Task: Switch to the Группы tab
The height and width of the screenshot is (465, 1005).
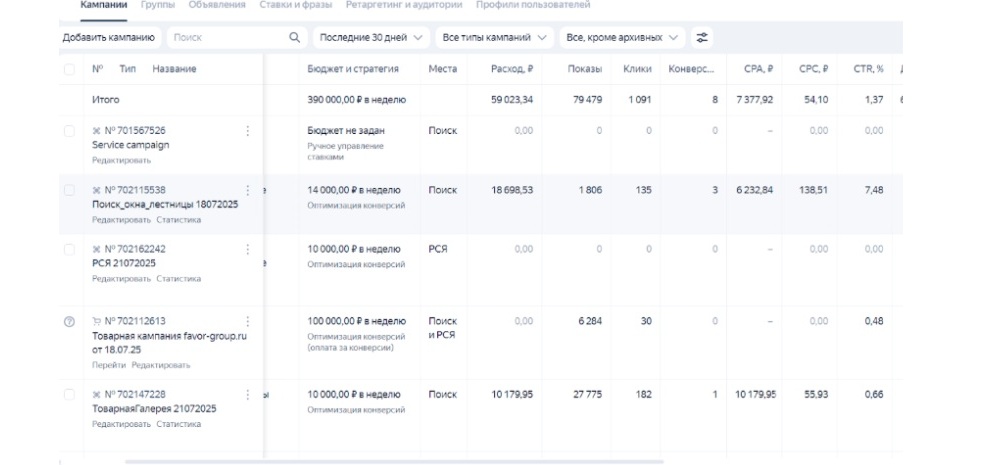Action: click(157, 5)
